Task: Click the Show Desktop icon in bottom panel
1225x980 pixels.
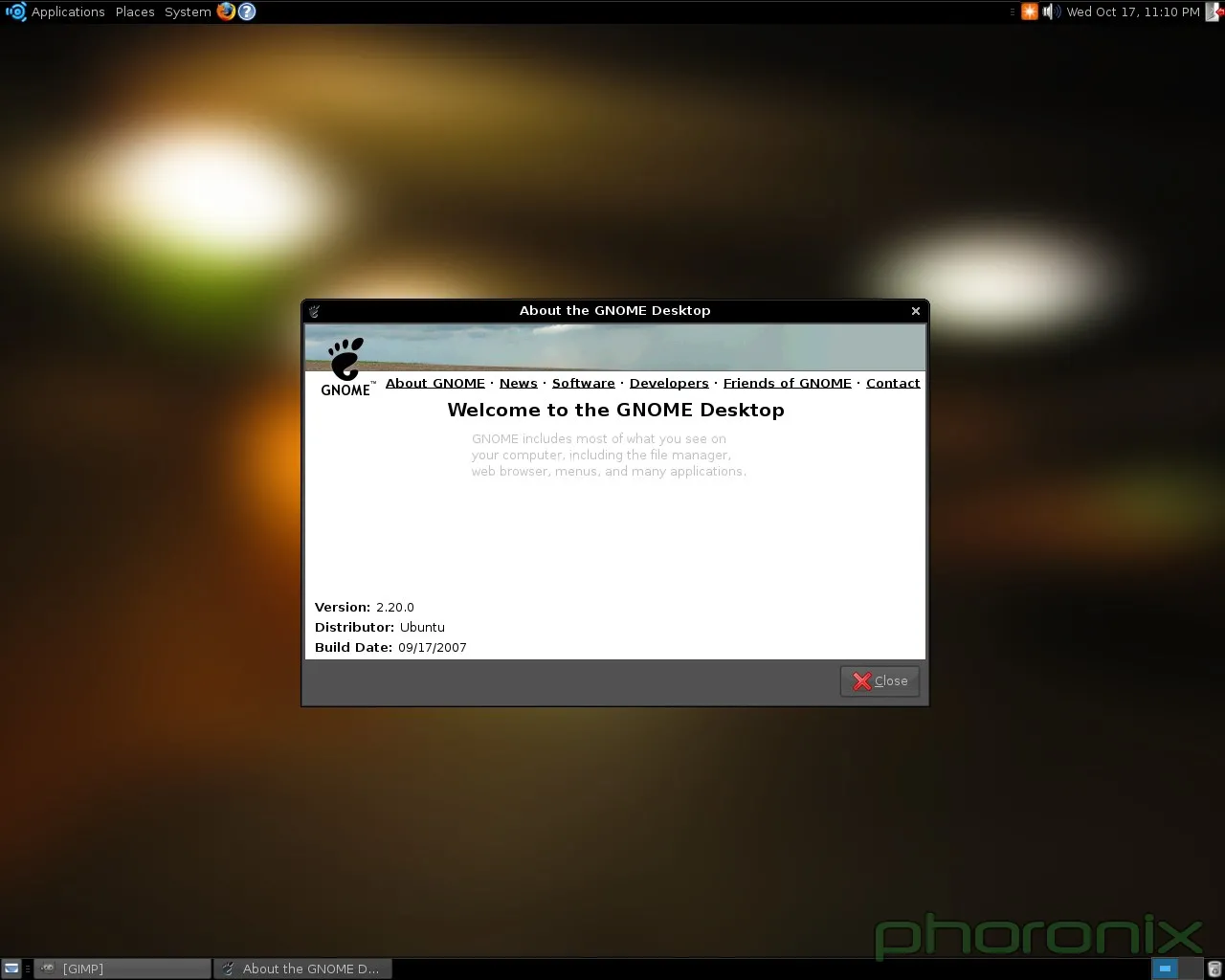Action: (x=11, y=969)
